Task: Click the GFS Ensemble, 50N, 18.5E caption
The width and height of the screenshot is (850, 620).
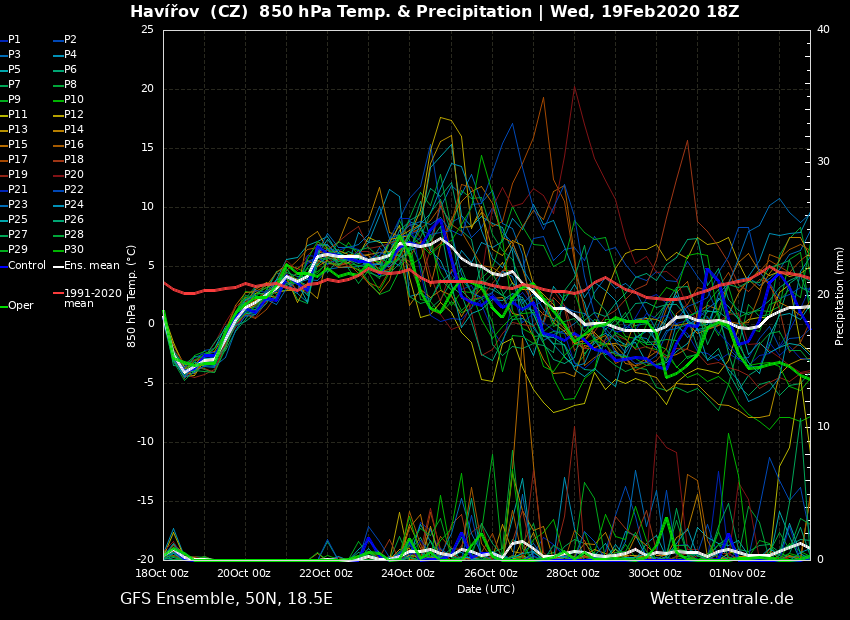Action: point(226,599)
